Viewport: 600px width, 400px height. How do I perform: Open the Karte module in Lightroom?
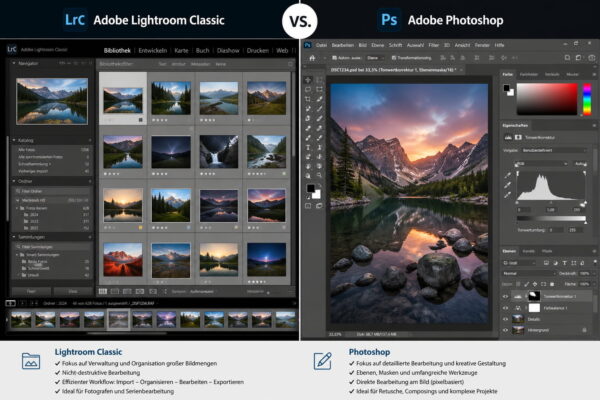(x=181, y=51)
